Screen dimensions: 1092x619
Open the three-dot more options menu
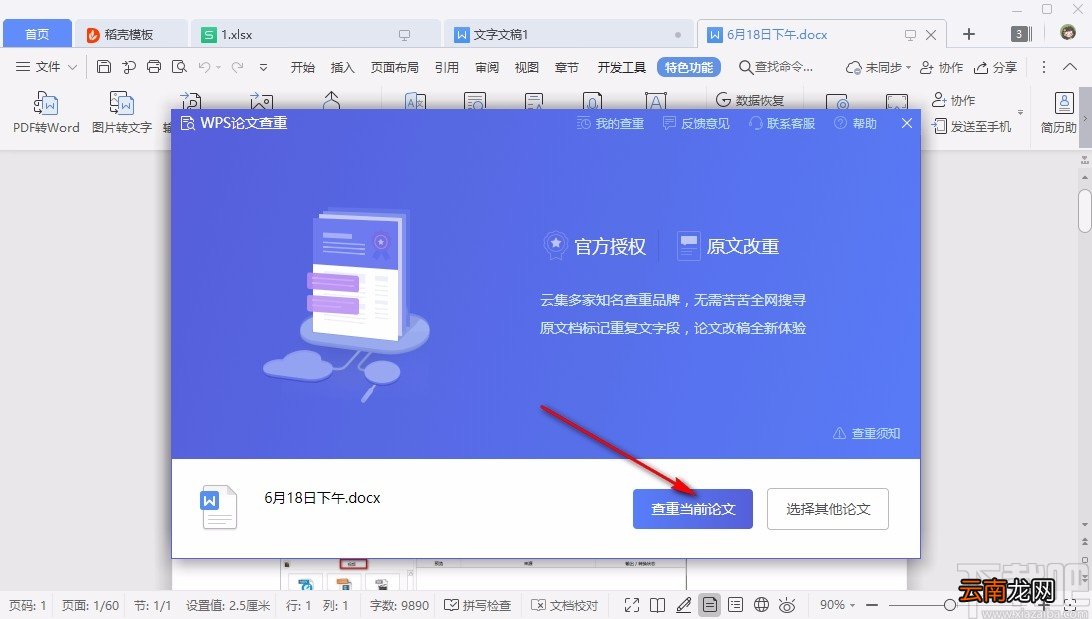click(x=1043, y=67)
